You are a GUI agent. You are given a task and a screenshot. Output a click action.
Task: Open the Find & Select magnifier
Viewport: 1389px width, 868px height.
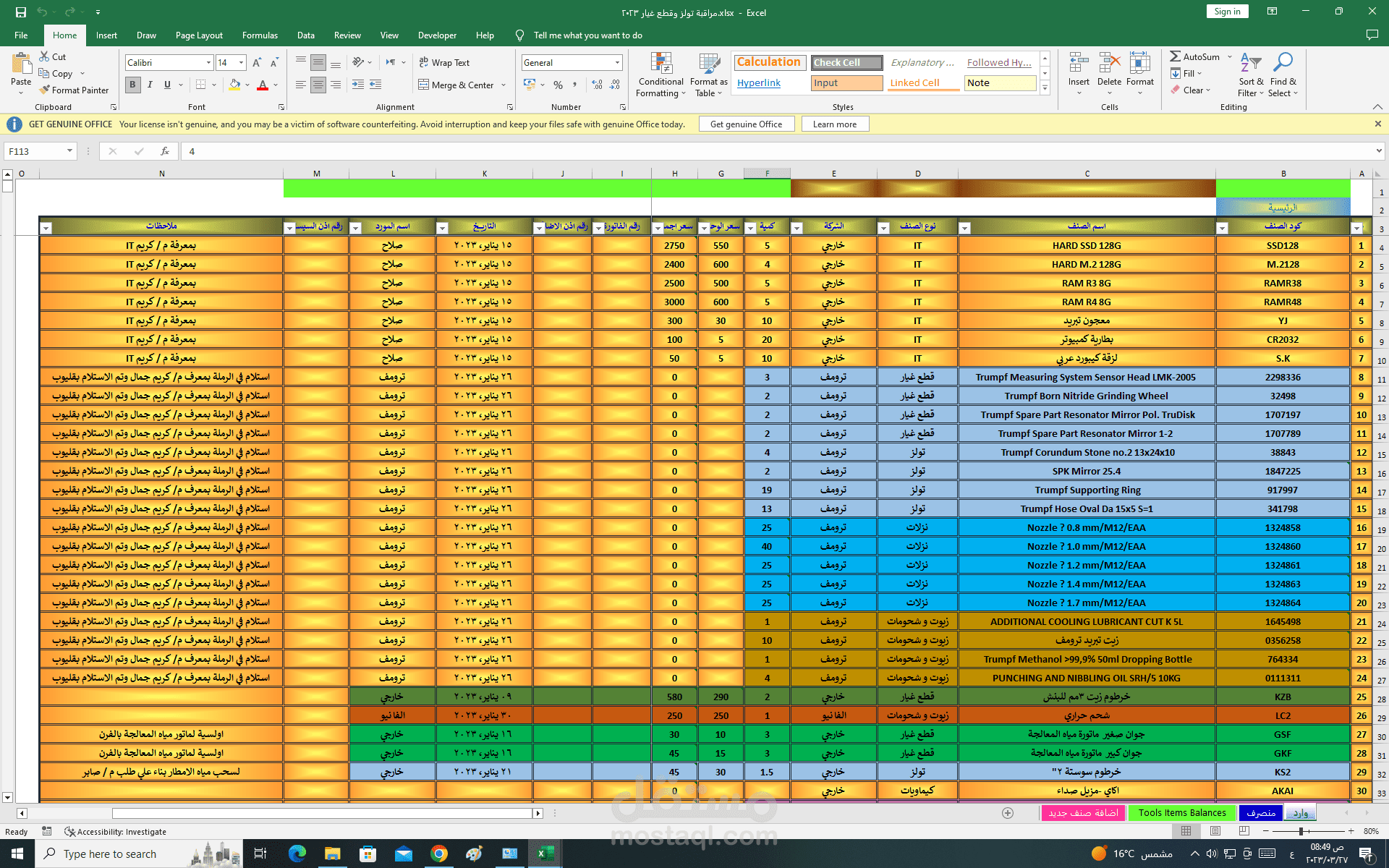[x=1283, y=63]
